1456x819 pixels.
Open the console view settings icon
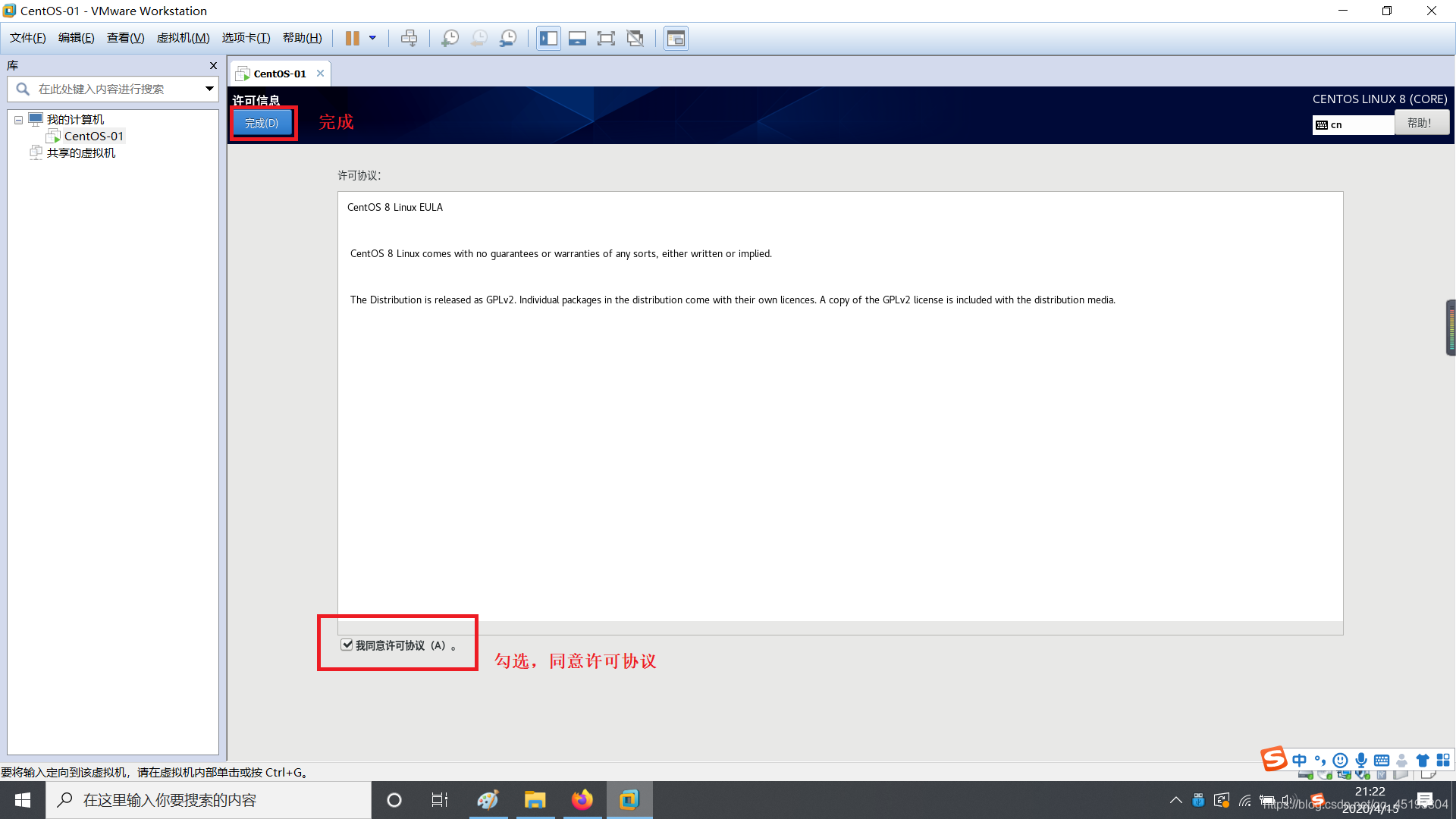676,38
